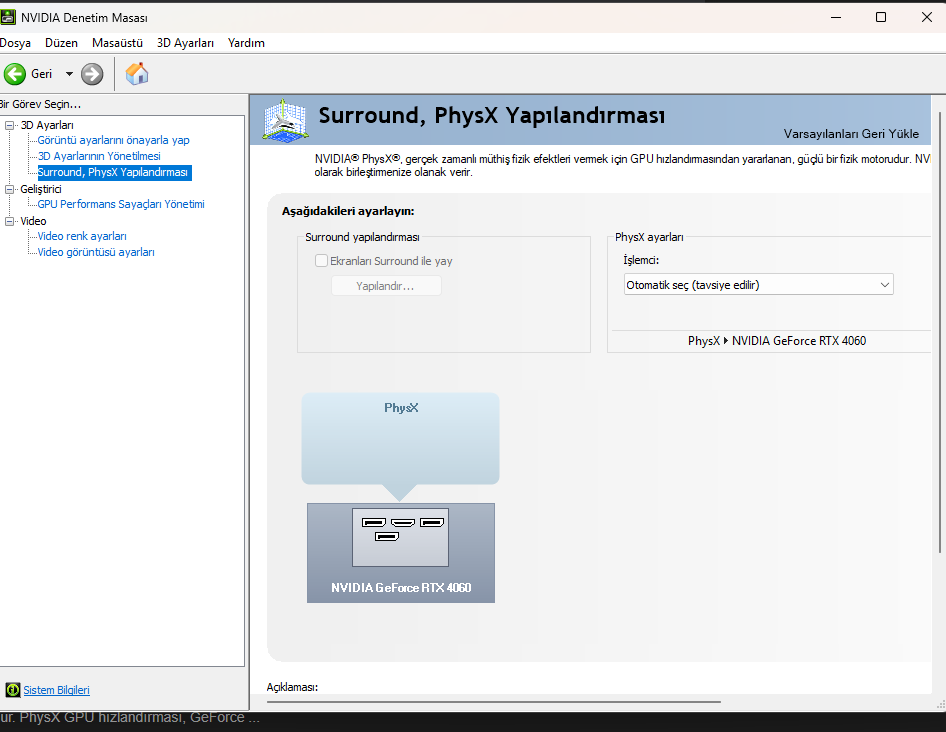Click the Yapılandır... button
This screenshot has width=946, height=732.
click(x=386, y=285)
